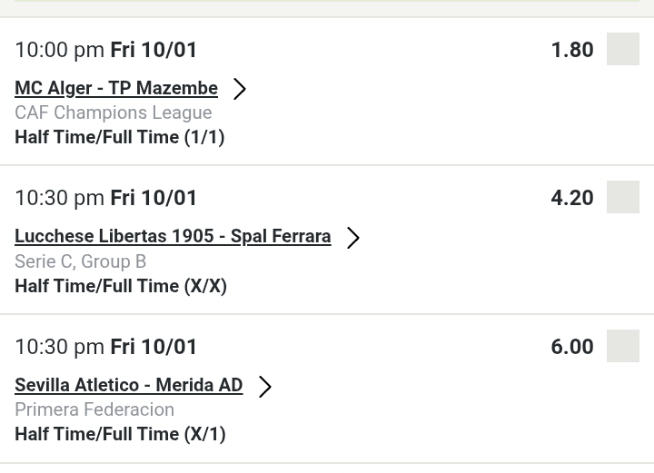The width and height of the screenshot is (654, 473).
Task: Expand arrow next to Sevilla Atletico - Merida AD
Action: (264, 387)
